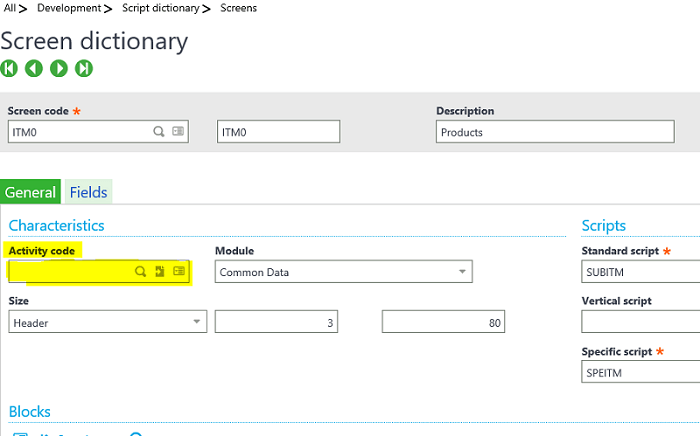Click the Specific script field with SPEITM
This screenshot has width=700, height=436.
pyautogui.click(x=640, y=373)
